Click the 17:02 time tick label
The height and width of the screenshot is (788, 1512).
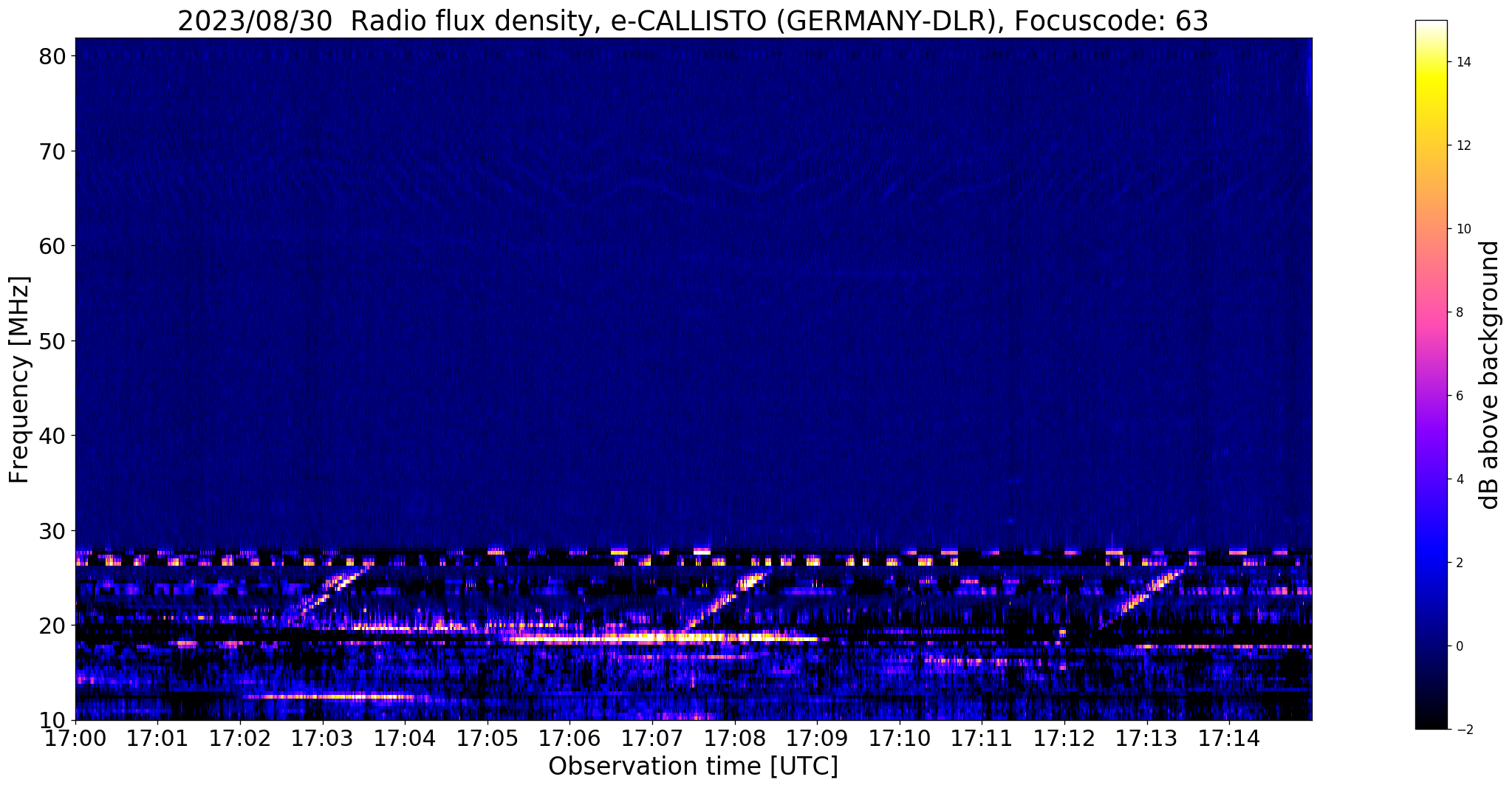pyautogui.click(x=240, y=738)
